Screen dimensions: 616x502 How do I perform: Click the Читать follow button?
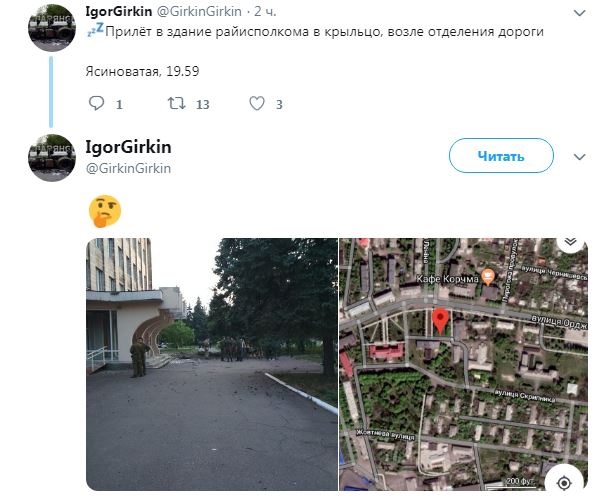(x=501, y=156)
